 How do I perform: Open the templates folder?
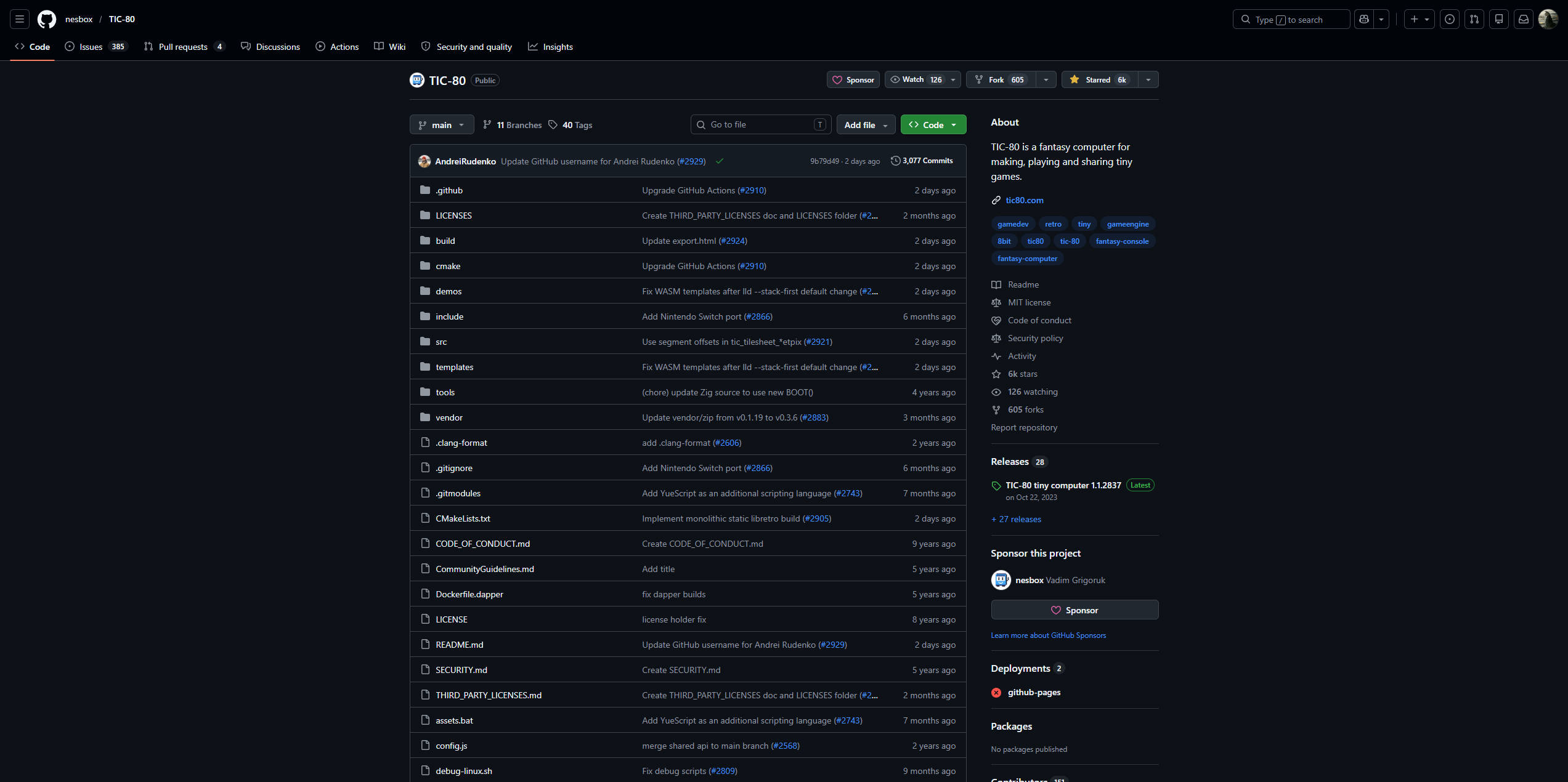click(455, 367)
